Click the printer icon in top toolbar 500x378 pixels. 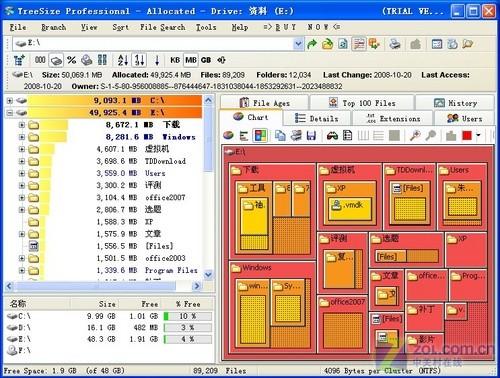click(395, 44)
